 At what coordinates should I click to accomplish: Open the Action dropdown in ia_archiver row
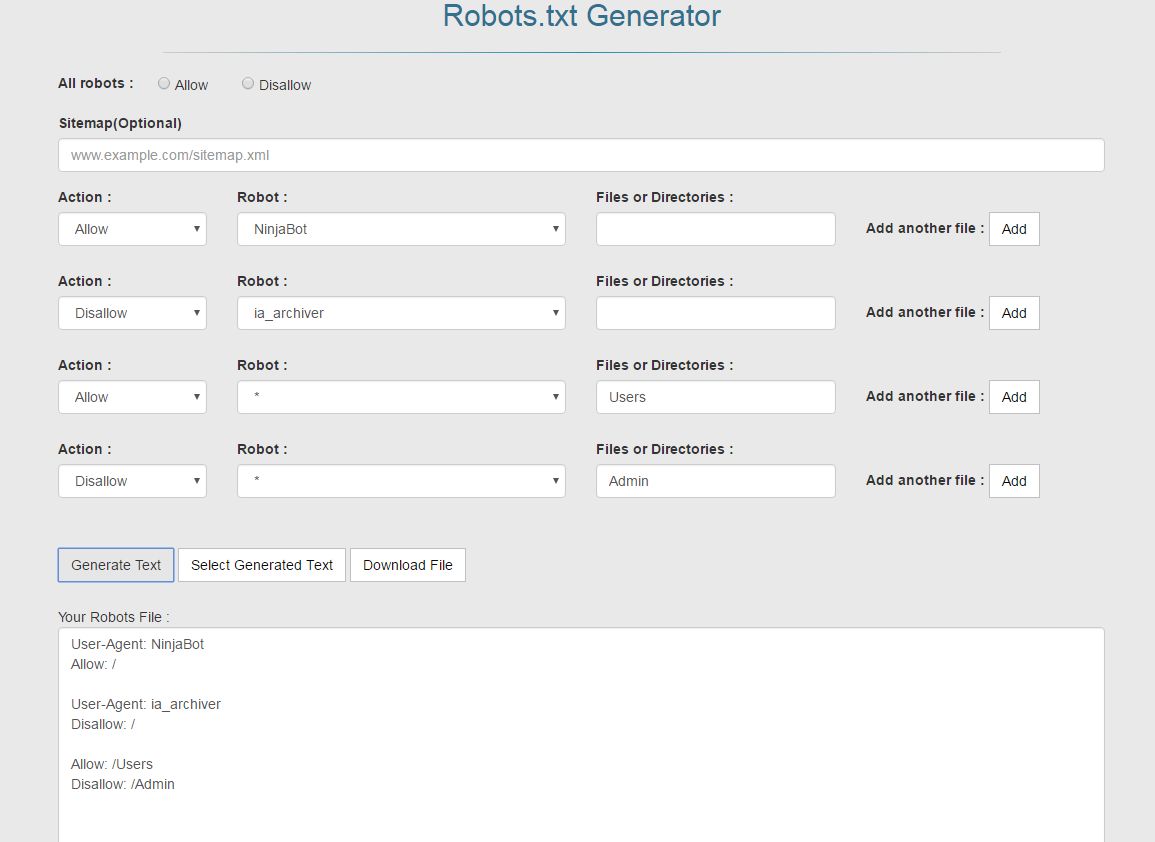[132, 313]
